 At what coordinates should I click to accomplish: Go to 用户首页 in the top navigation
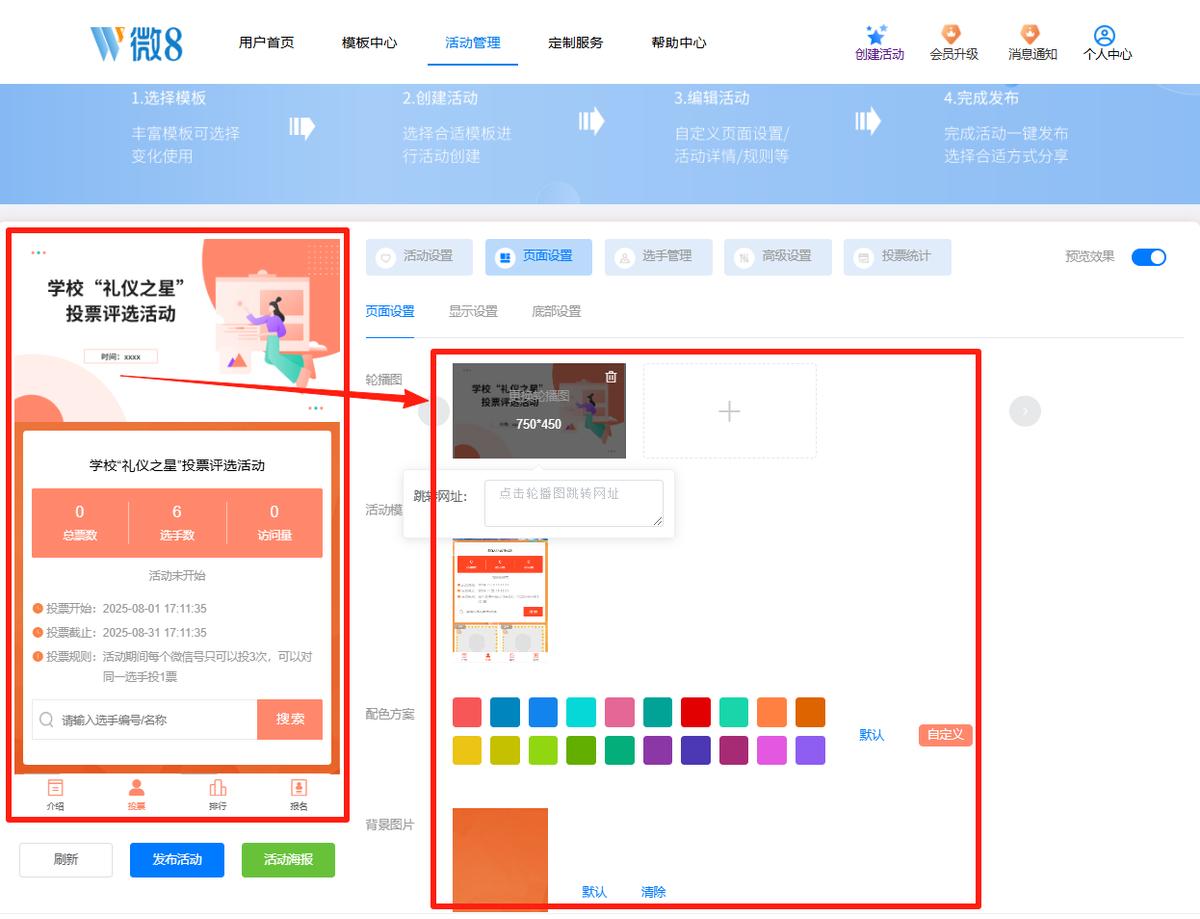click(267, 43)
